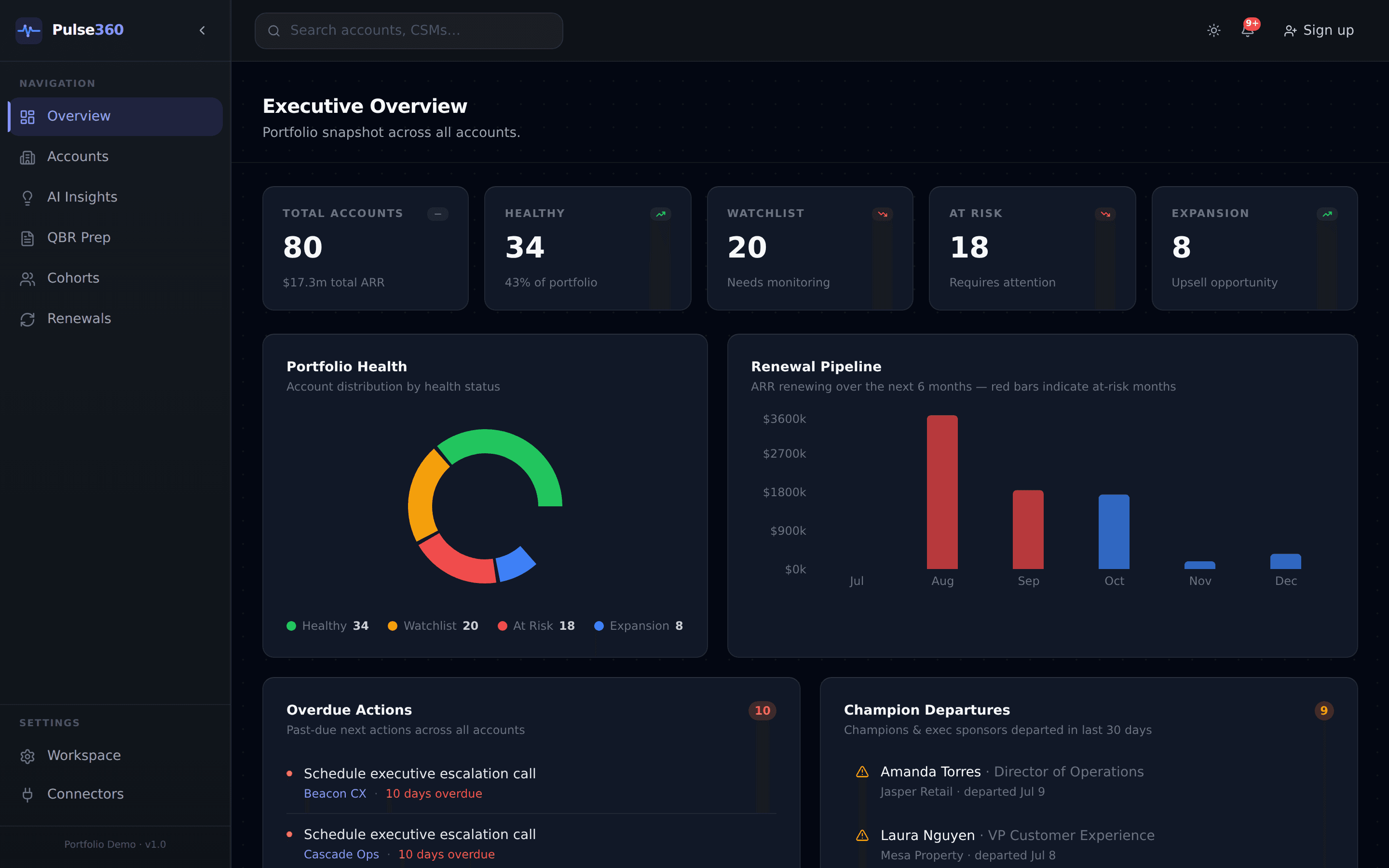Click the Total Accounts flat trend badge
The height and width of the screenshot is (868, 1389).
point(438,214)
